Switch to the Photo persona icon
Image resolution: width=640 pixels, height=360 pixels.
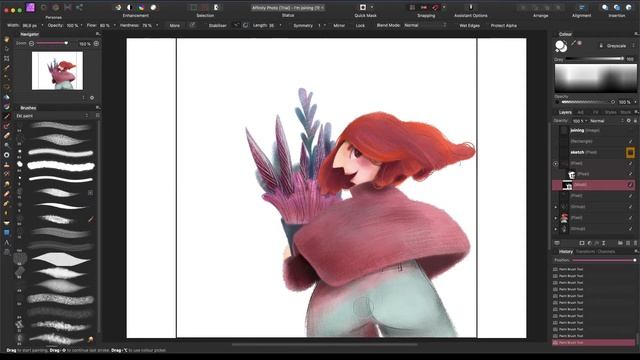point(31,7)
